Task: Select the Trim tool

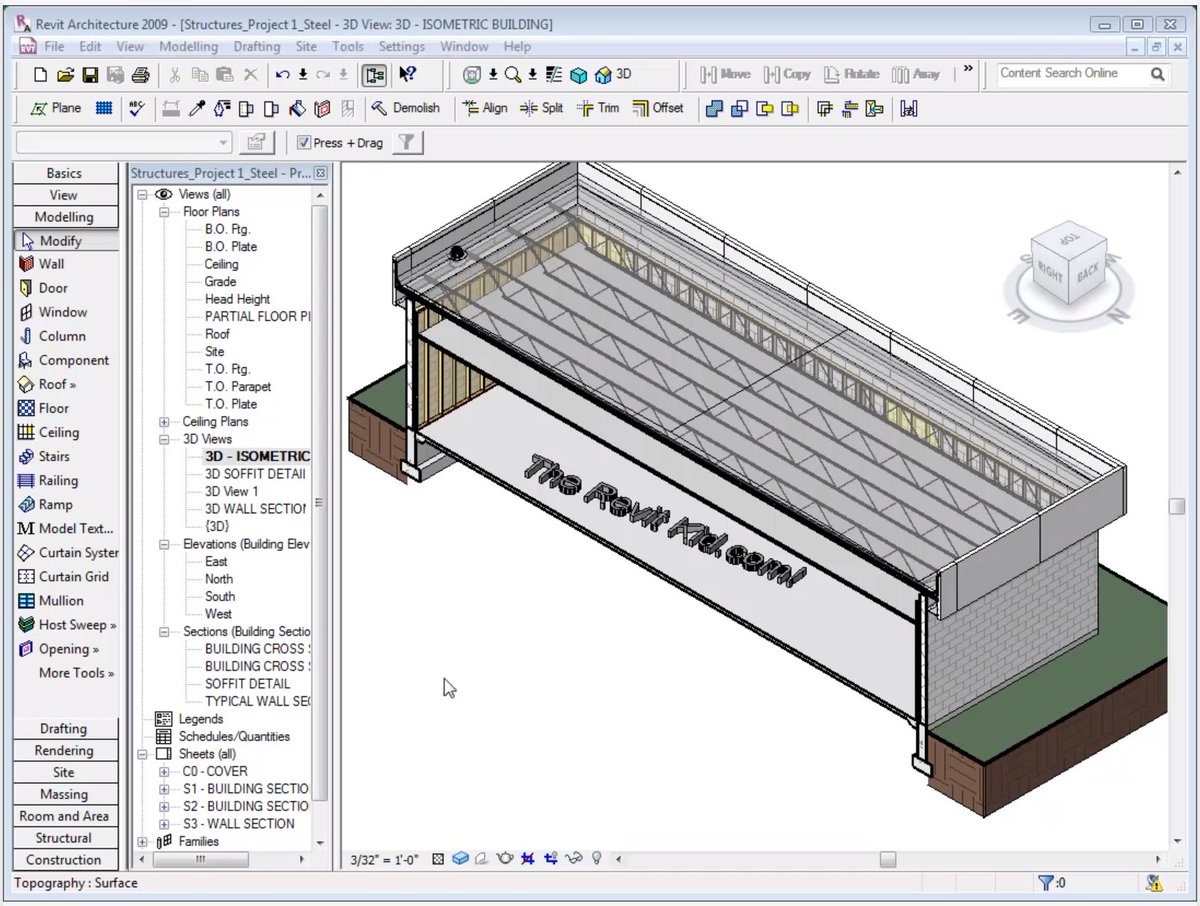Action: pos(598,108)
